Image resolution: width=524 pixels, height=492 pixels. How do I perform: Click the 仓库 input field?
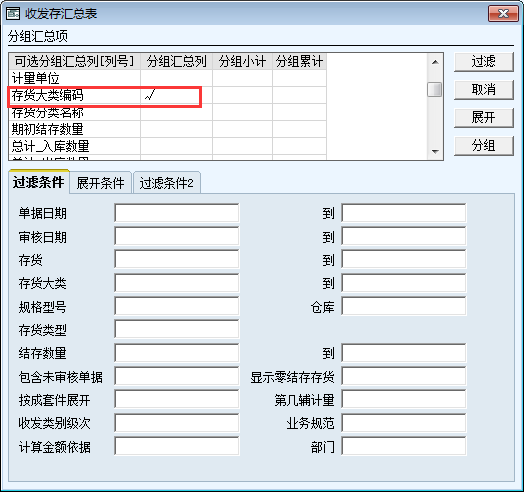pos(404,306)
